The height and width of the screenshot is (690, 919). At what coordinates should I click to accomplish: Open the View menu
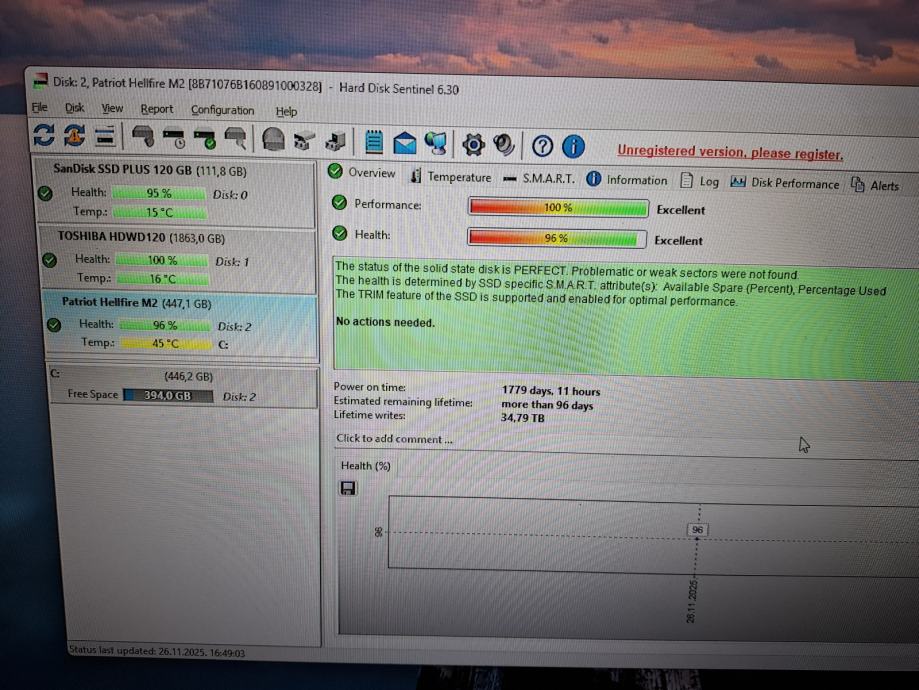[112, 108]
